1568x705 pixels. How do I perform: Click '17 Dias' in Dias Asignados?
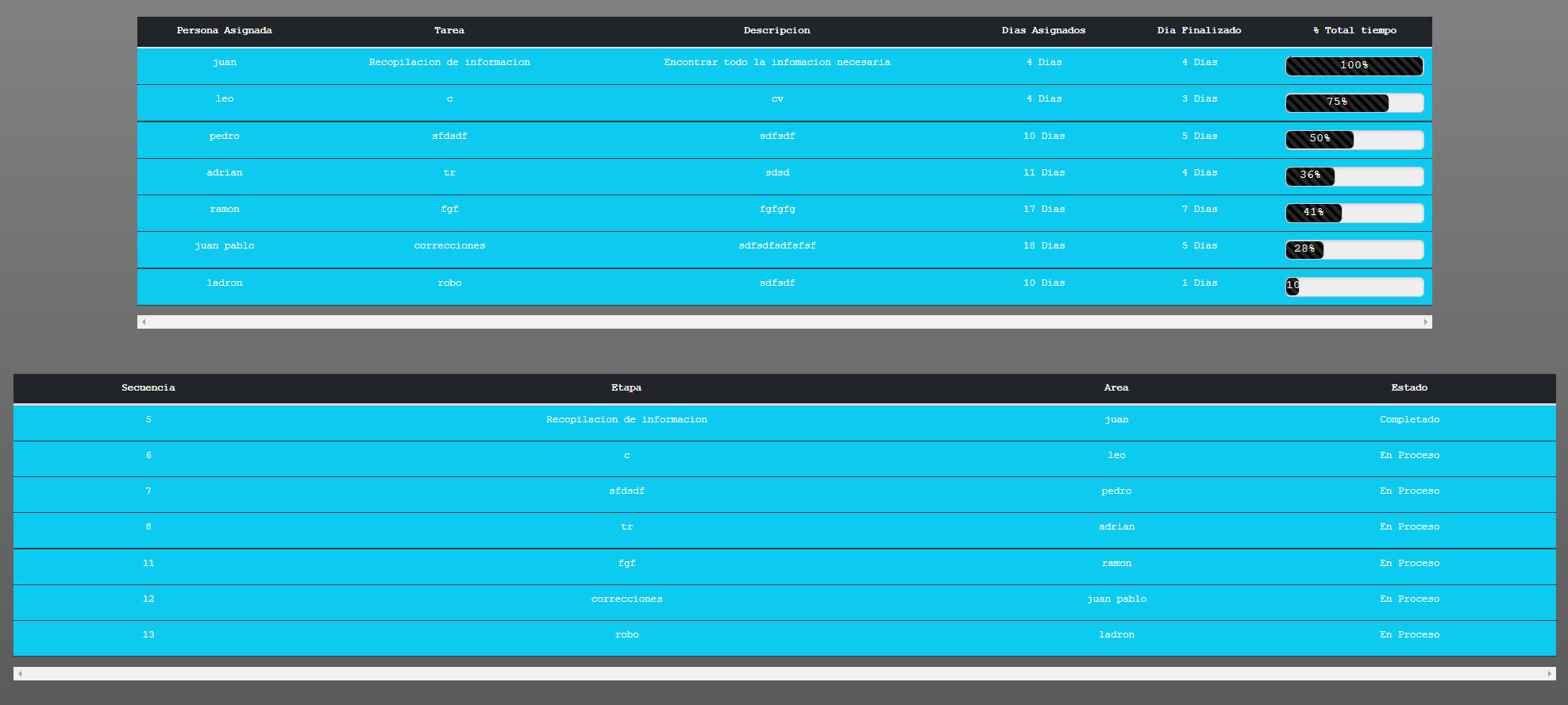tap(1044, 209)
